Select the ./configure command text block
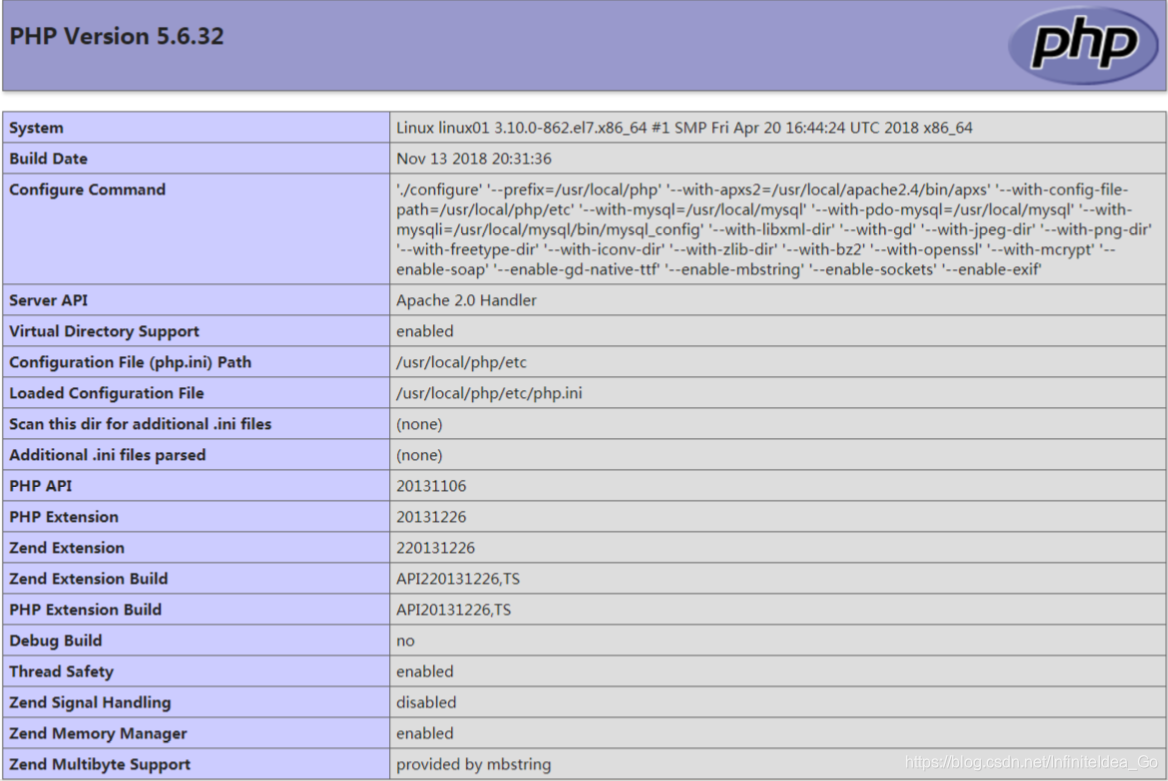Image resolution: width=1168 pixels, height=781 pixels. coord(774,230)
